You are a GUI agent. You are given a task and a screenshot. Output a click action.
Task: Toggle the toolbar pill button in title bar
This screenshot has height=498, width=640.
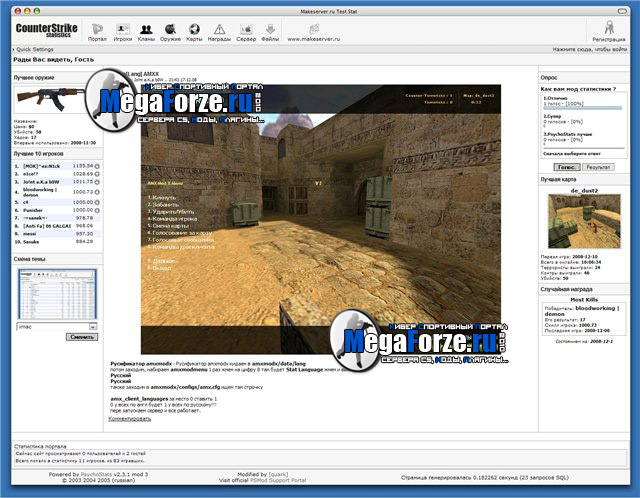pos(622,11)
